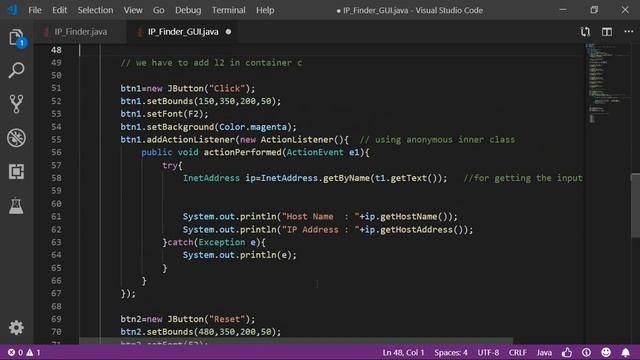Click the horizontal editor scrollbar
The width and height of the screenshot is (640, 360).
click(296, 340)
